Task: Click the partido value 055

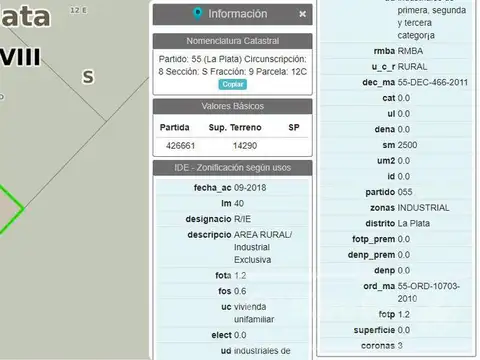Action: pyautogui.click(x=405, y=192)
